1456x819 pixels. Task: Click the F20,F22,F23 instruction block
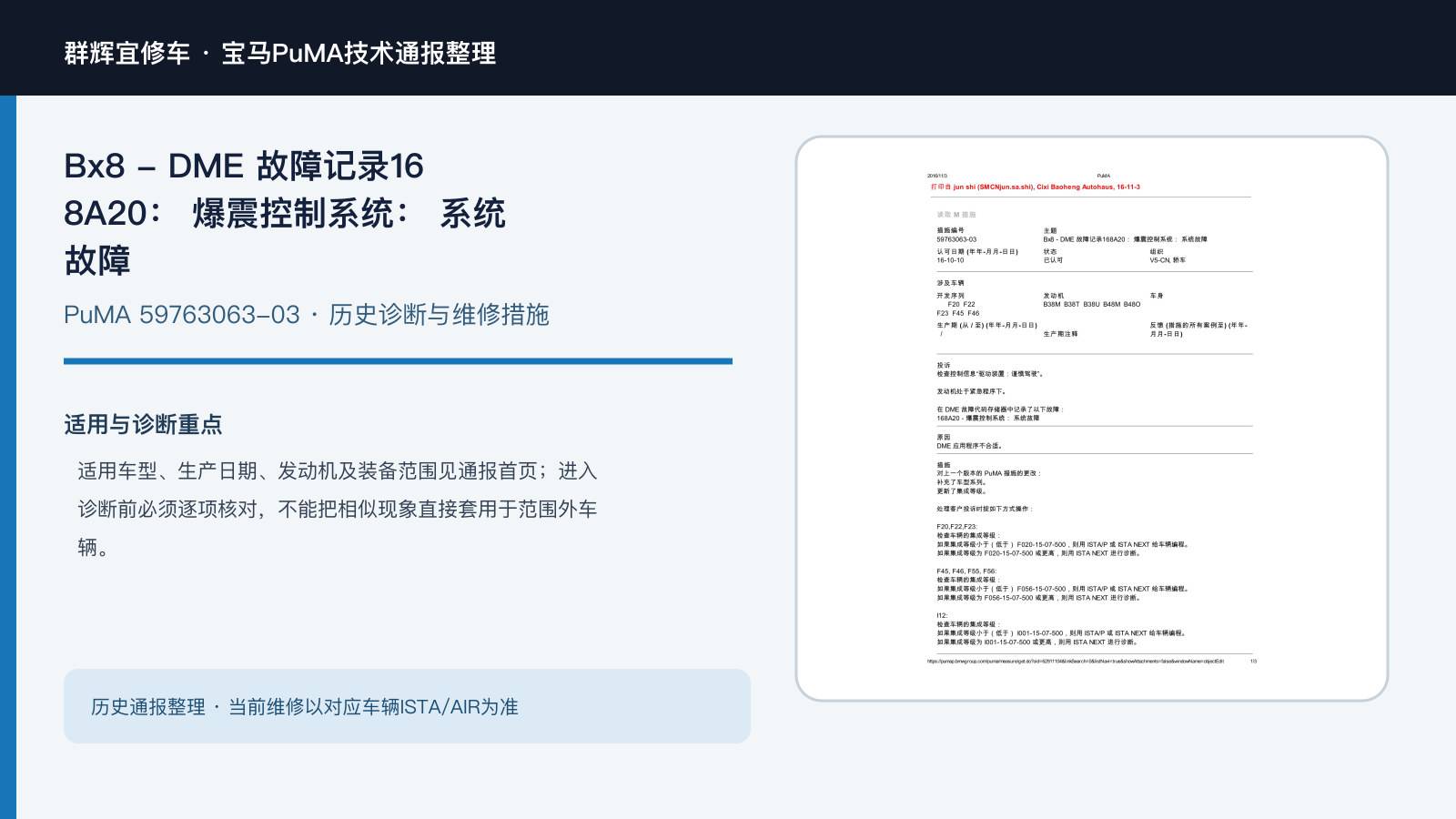click(1063, 540)
